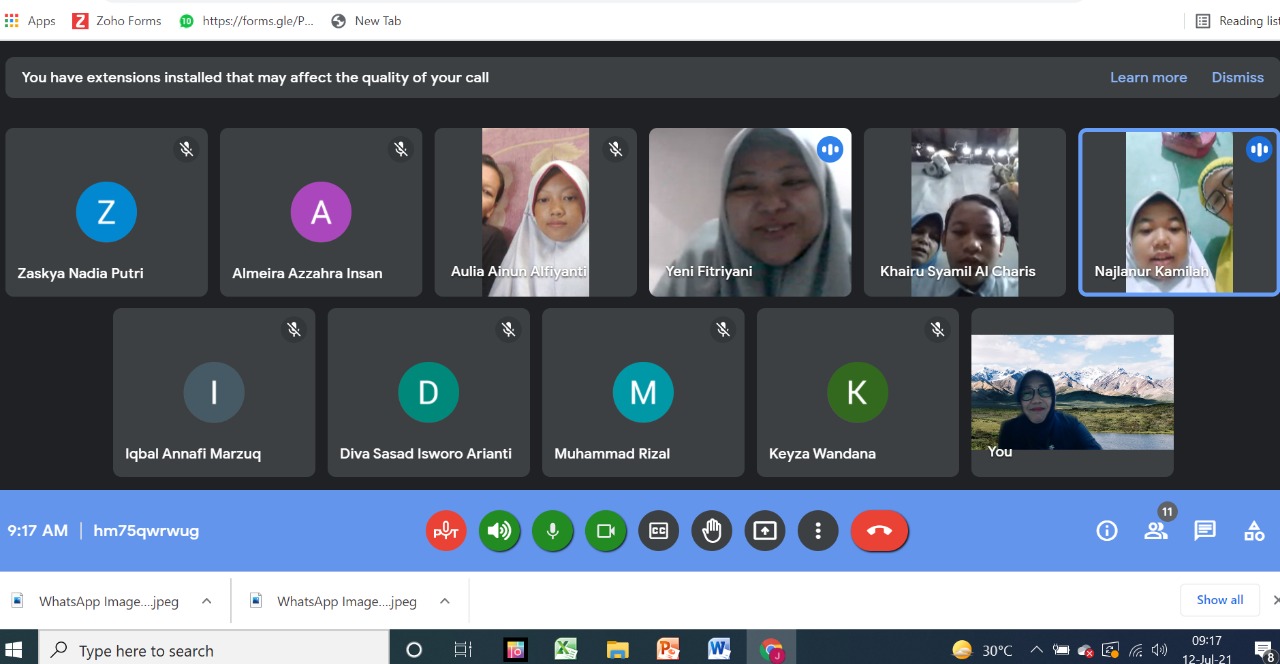
Task: Open meeting details info icon
Action: (x=1106, y=531)
